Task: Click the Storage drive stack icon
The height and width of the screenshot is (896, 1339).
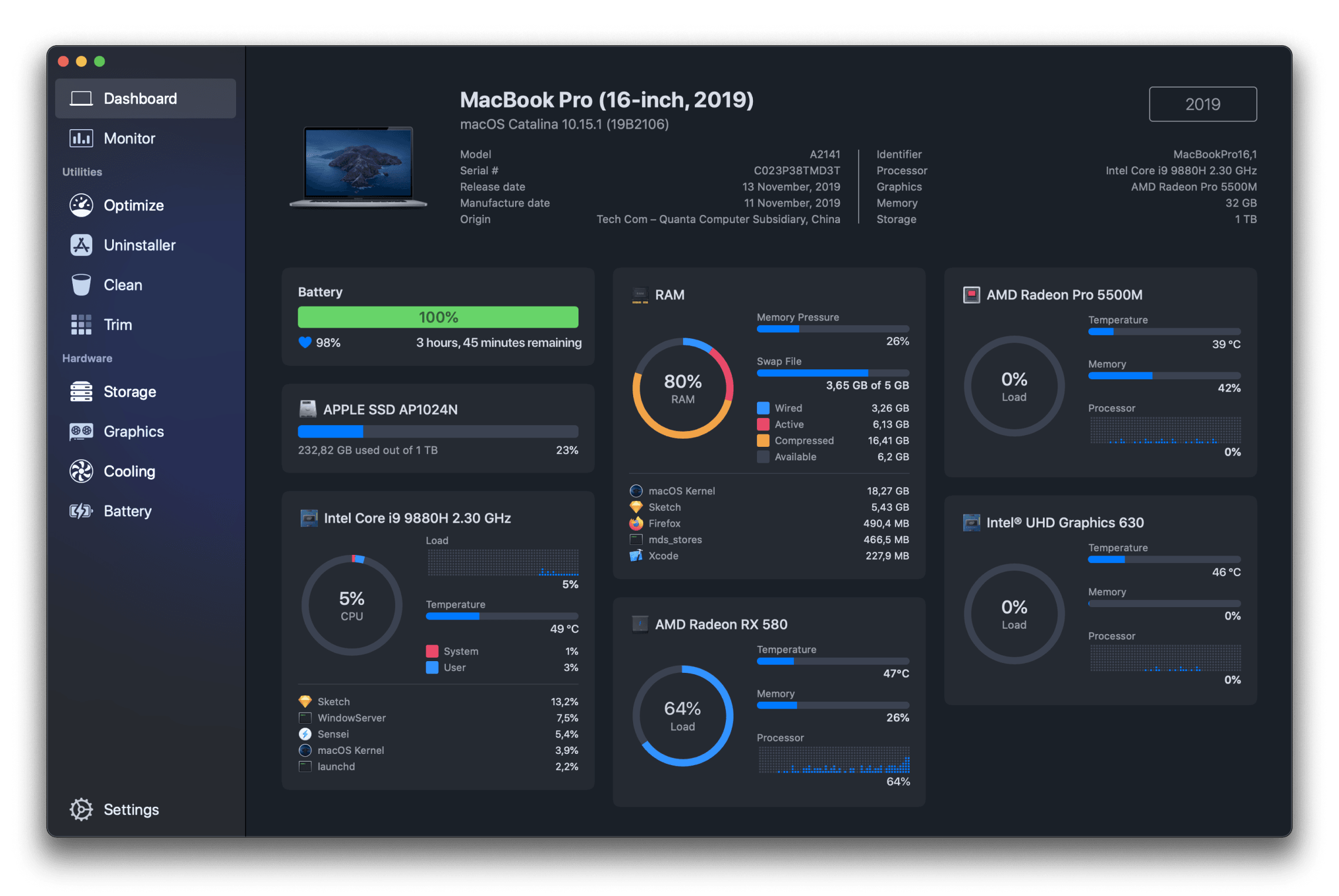Action: tap(81, 392)
